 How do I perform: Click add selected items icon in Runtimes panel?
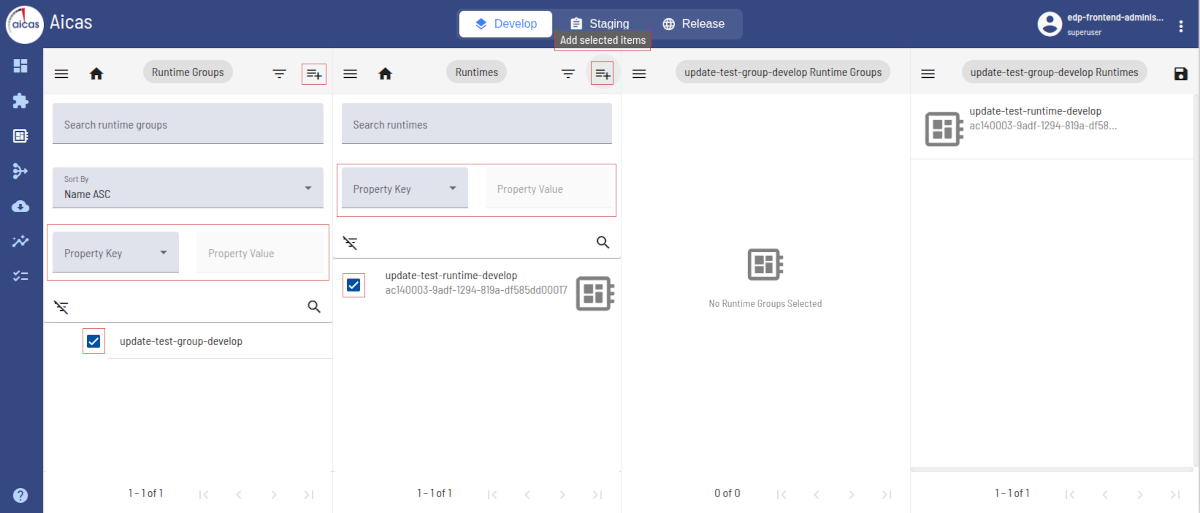(x=602, y=73)
